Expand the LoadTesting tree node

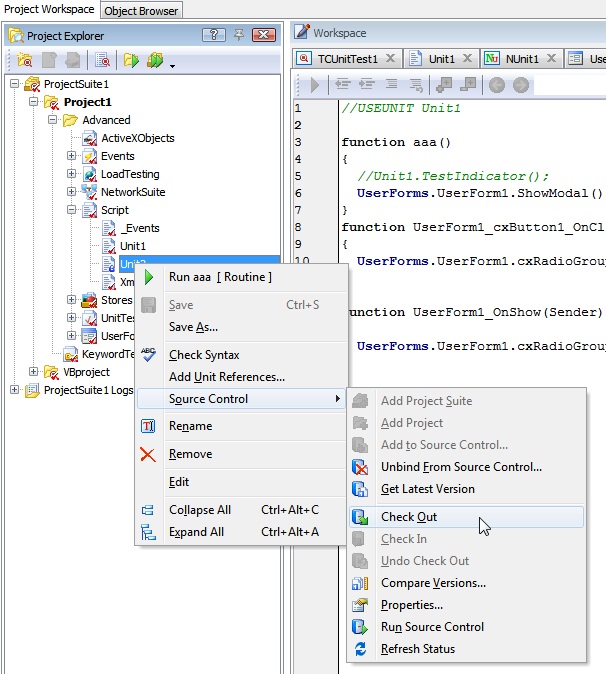[x=72, y=174]
